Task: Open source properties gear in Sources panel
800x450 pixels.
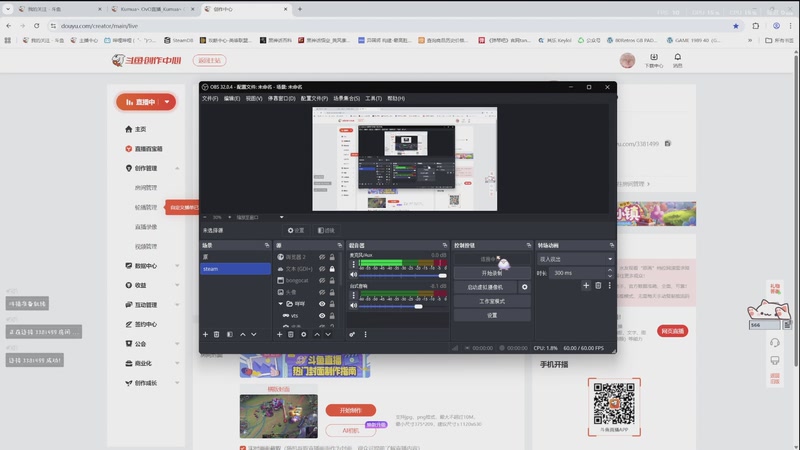Action: (x=304, y=334)
